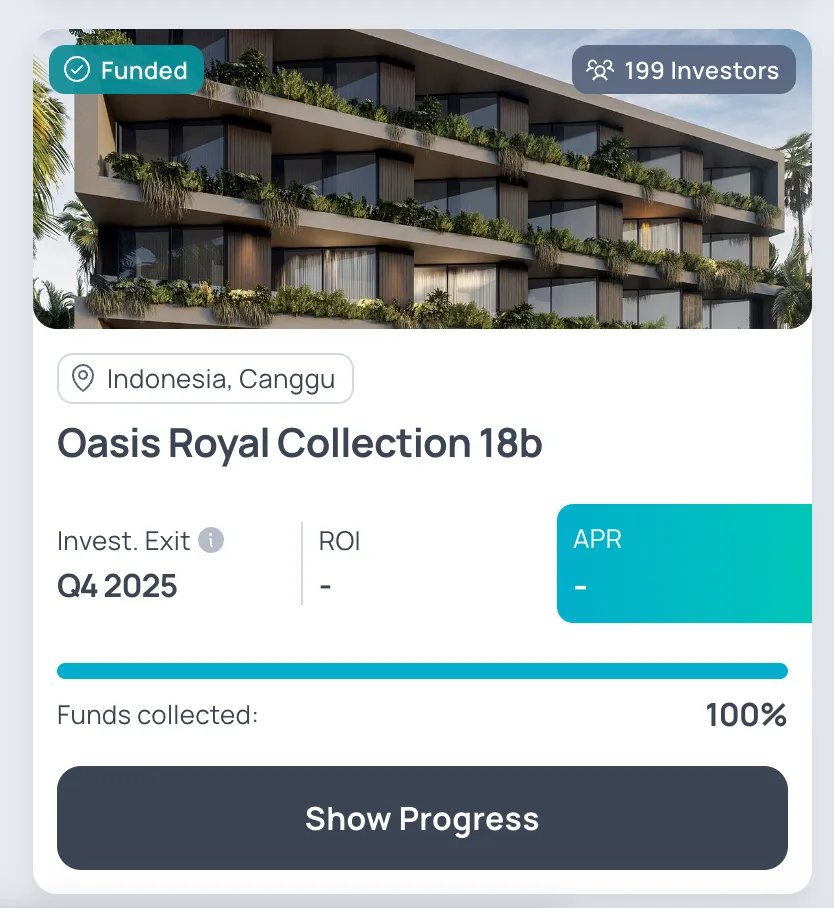Click the Funded status label text
Image resolution: width=834 pixels, height=908 pixels.
pos(144,71)
